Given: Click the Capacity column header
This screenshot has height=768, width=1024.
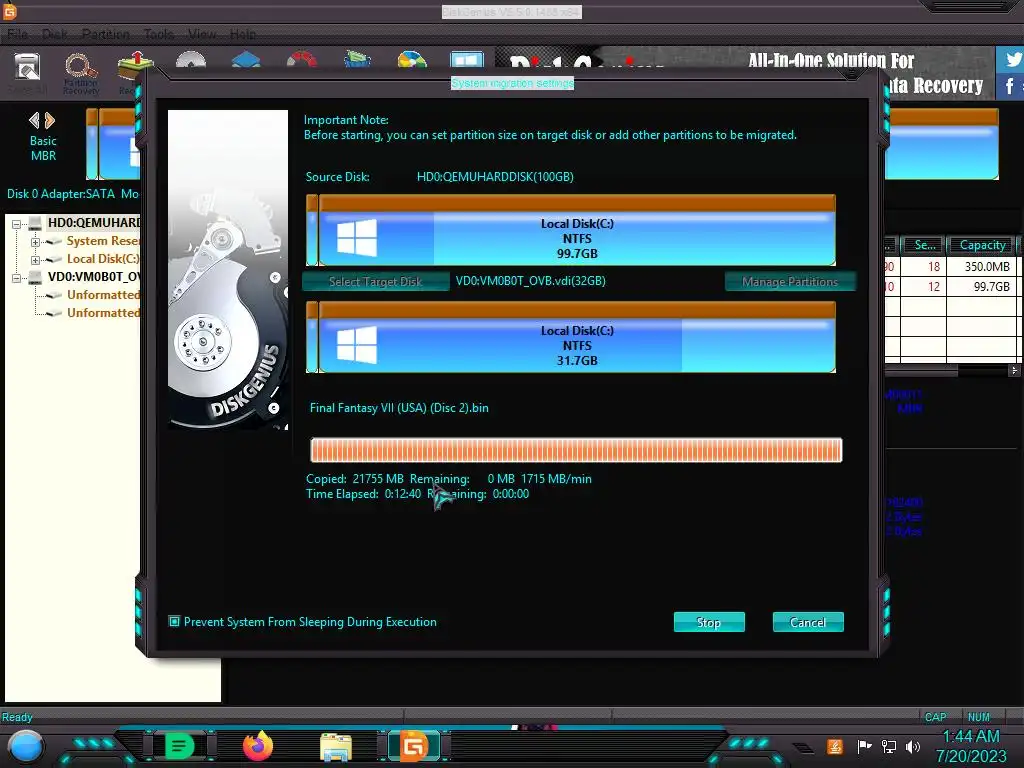Looking at the screenshot, I should (x=982, y=245).
